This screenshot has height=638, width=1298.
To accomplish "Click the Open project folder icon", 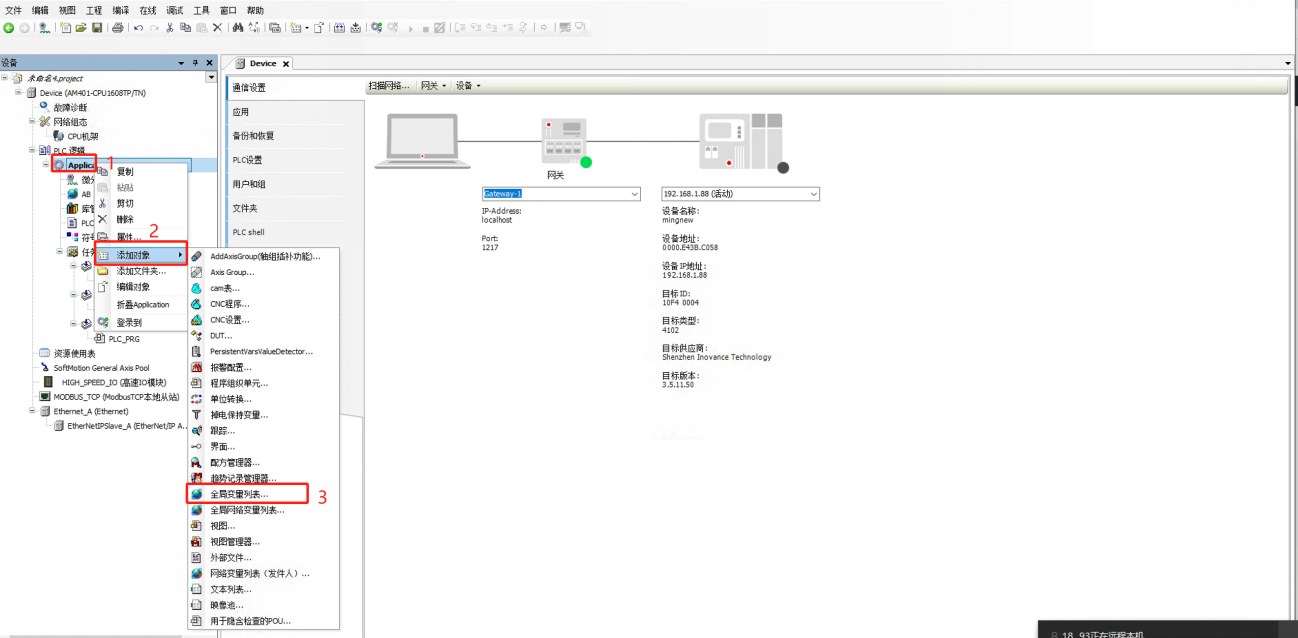I will [x=81, y=28].
